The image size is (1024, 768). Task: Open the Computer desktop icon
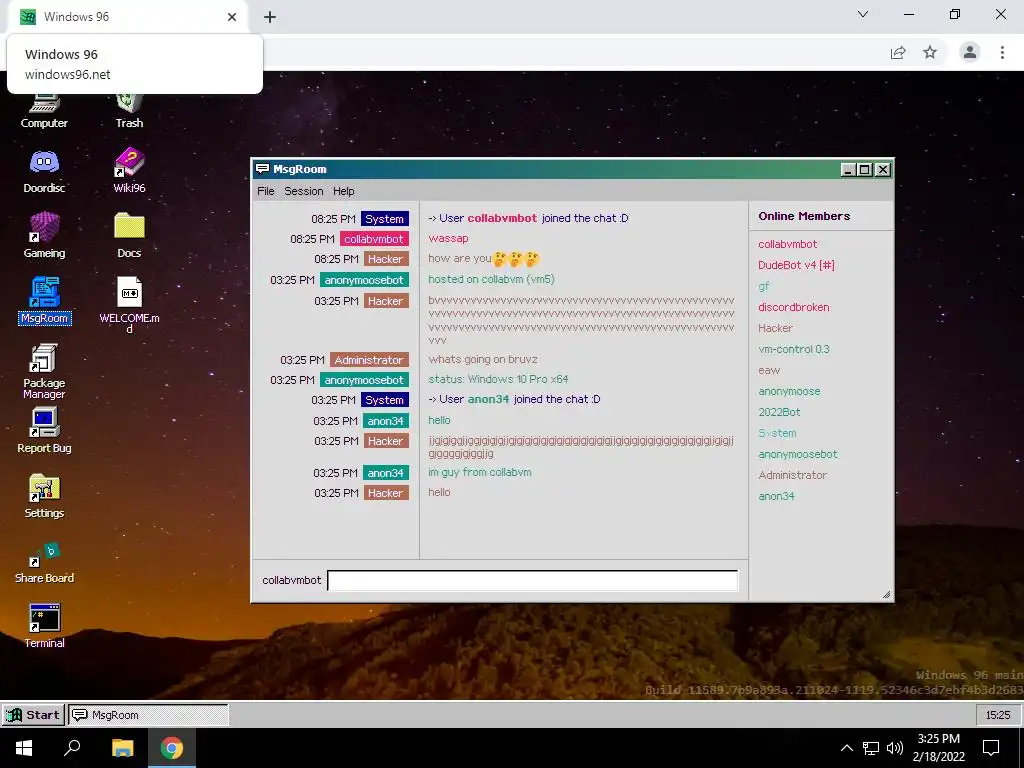pos(44,111)
